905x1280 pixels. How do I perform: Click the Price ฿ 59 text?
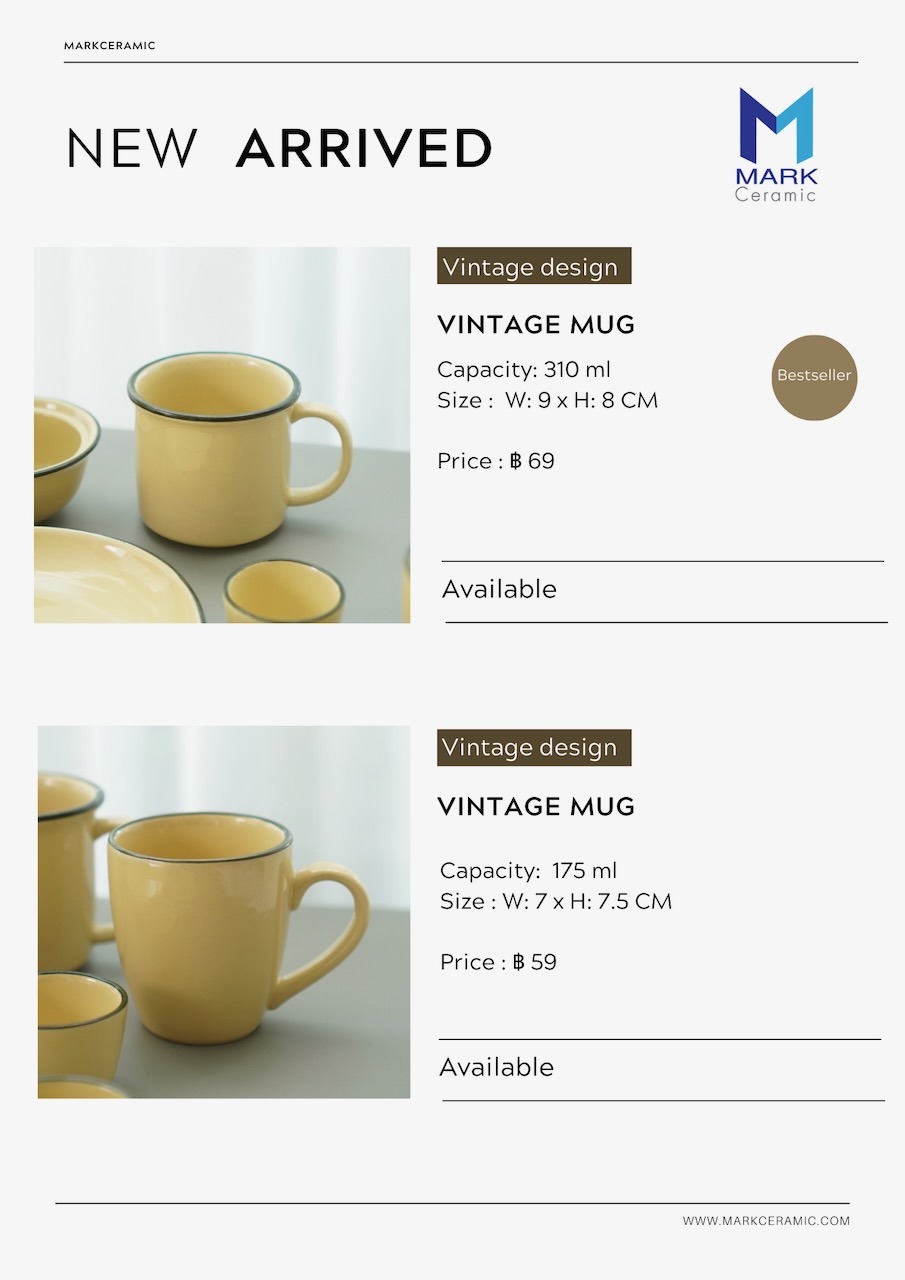(498, 962)
